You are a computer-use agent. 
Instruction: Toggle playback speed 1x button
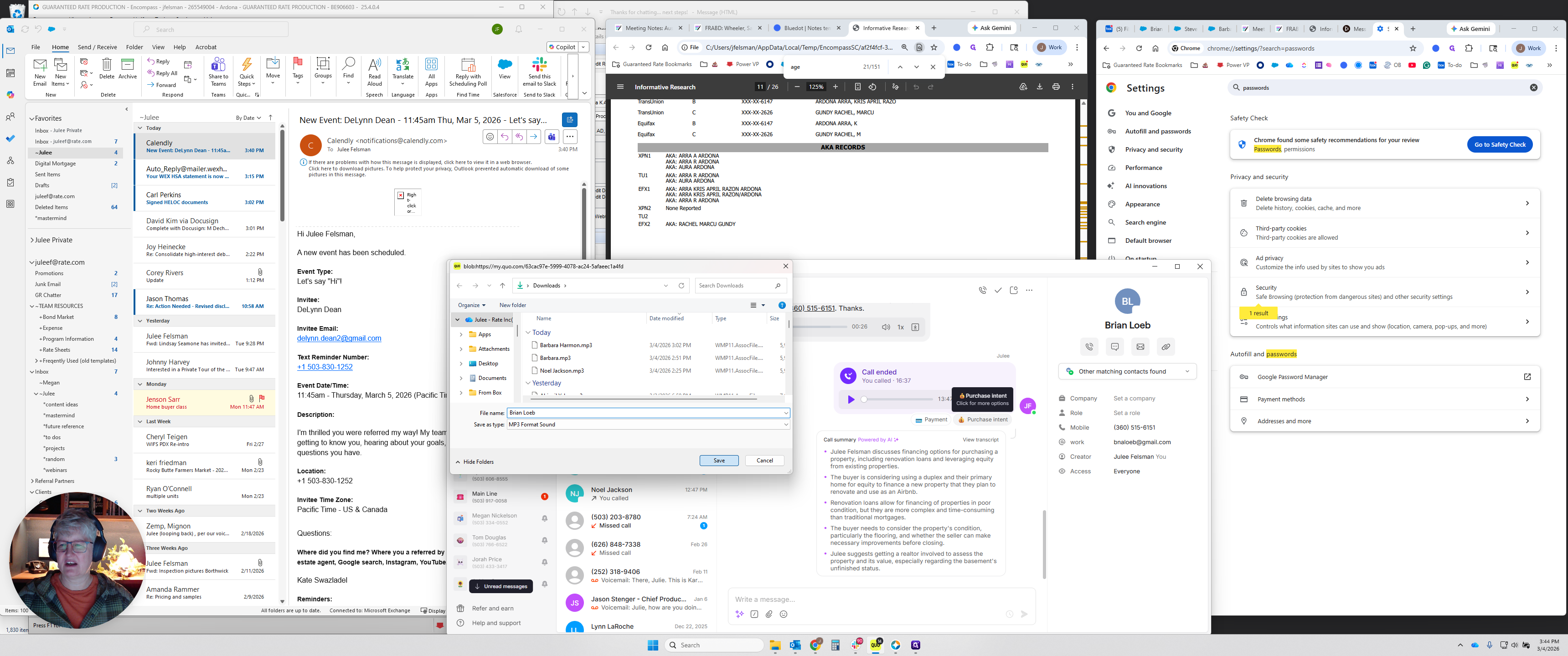tap(900, 328)
